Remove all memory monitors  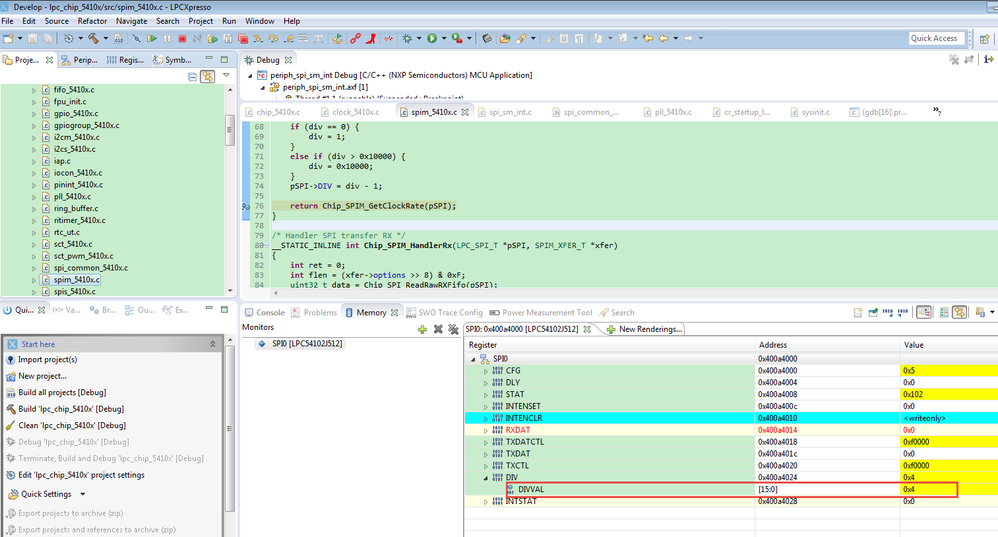[x=453, y=328]
